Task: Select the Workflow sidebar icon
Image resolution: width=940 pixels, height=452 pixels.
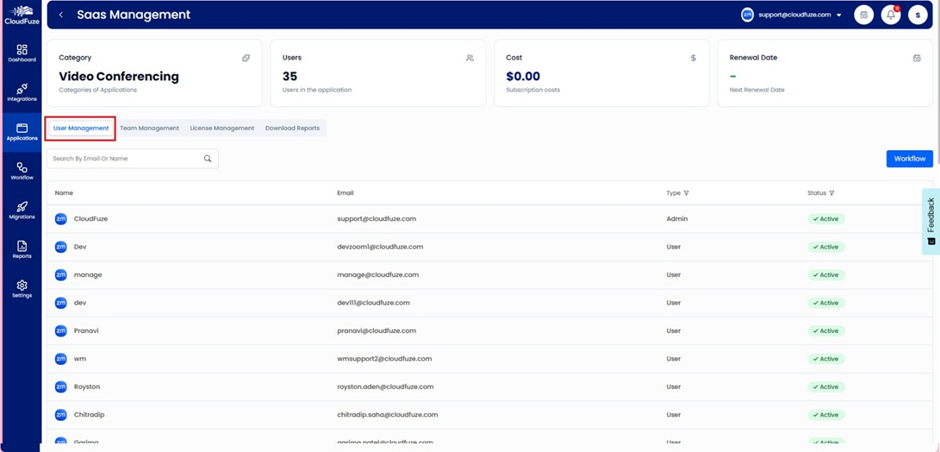Action: pyautogui.click(x=21, y=171)
